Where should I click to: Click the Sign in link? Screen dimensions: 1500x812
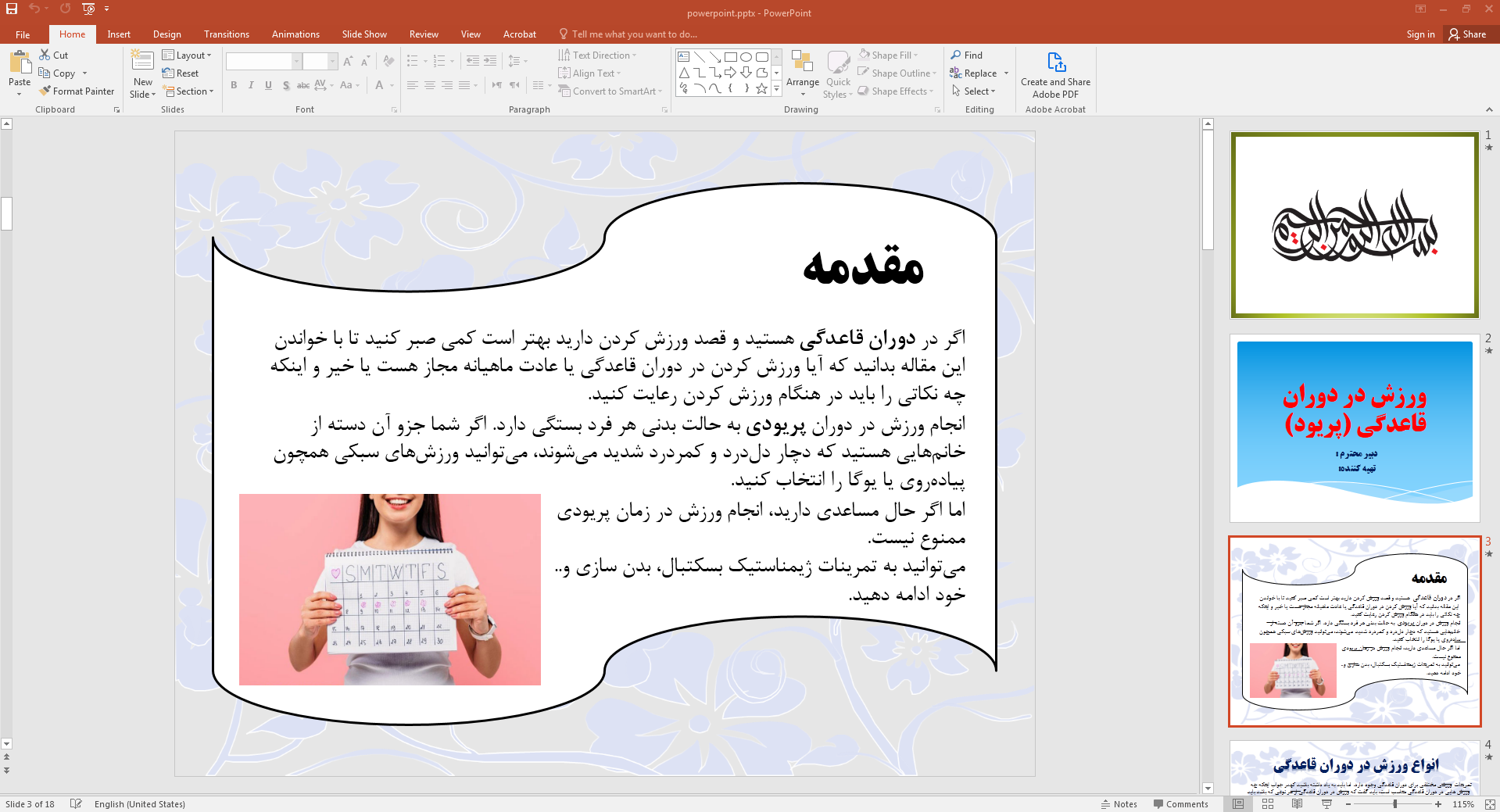[x=1419, y=34]
